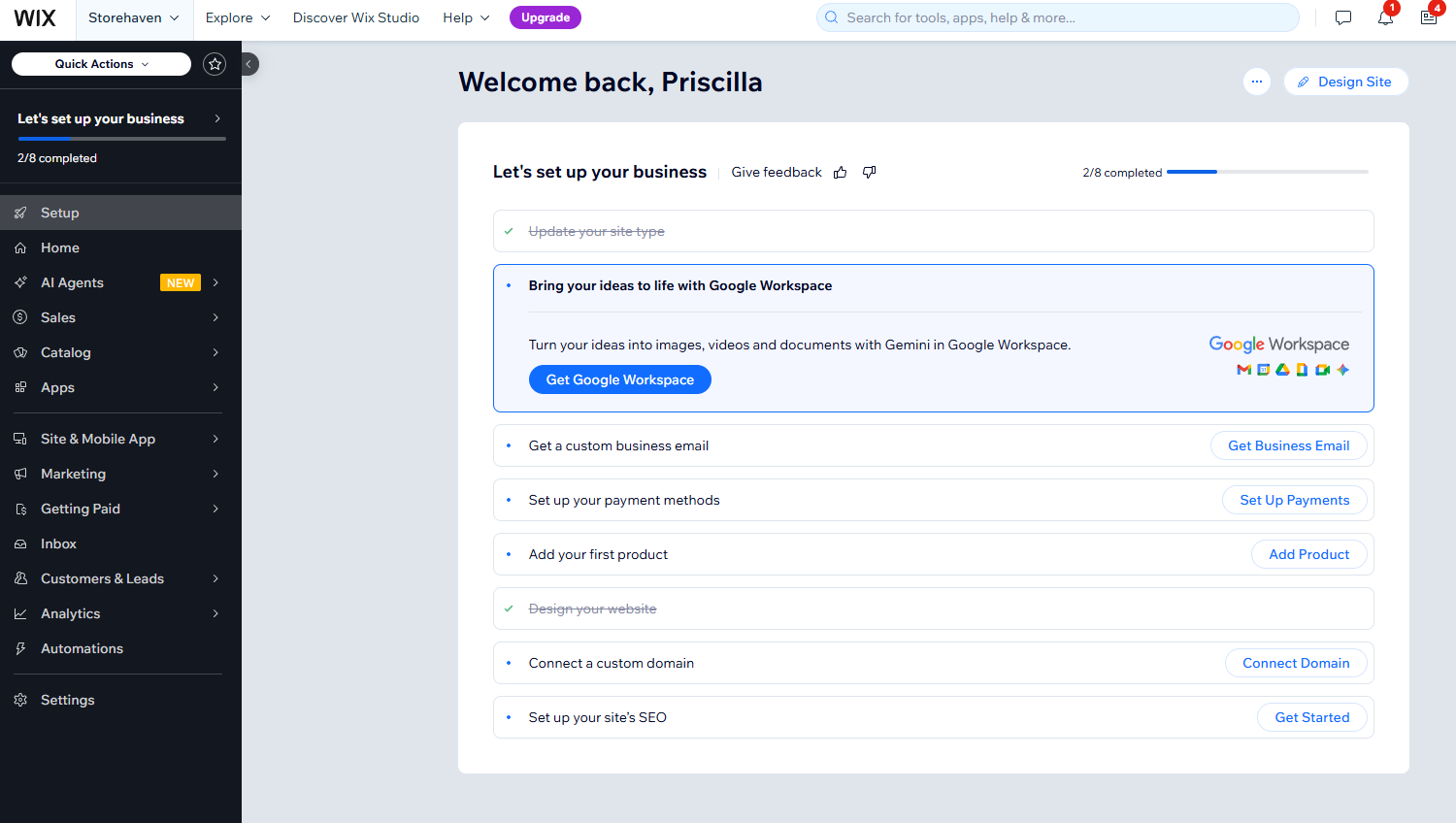Click the Home house icon
Viewport: 1456px width, 823px height.
pos(20,247)
